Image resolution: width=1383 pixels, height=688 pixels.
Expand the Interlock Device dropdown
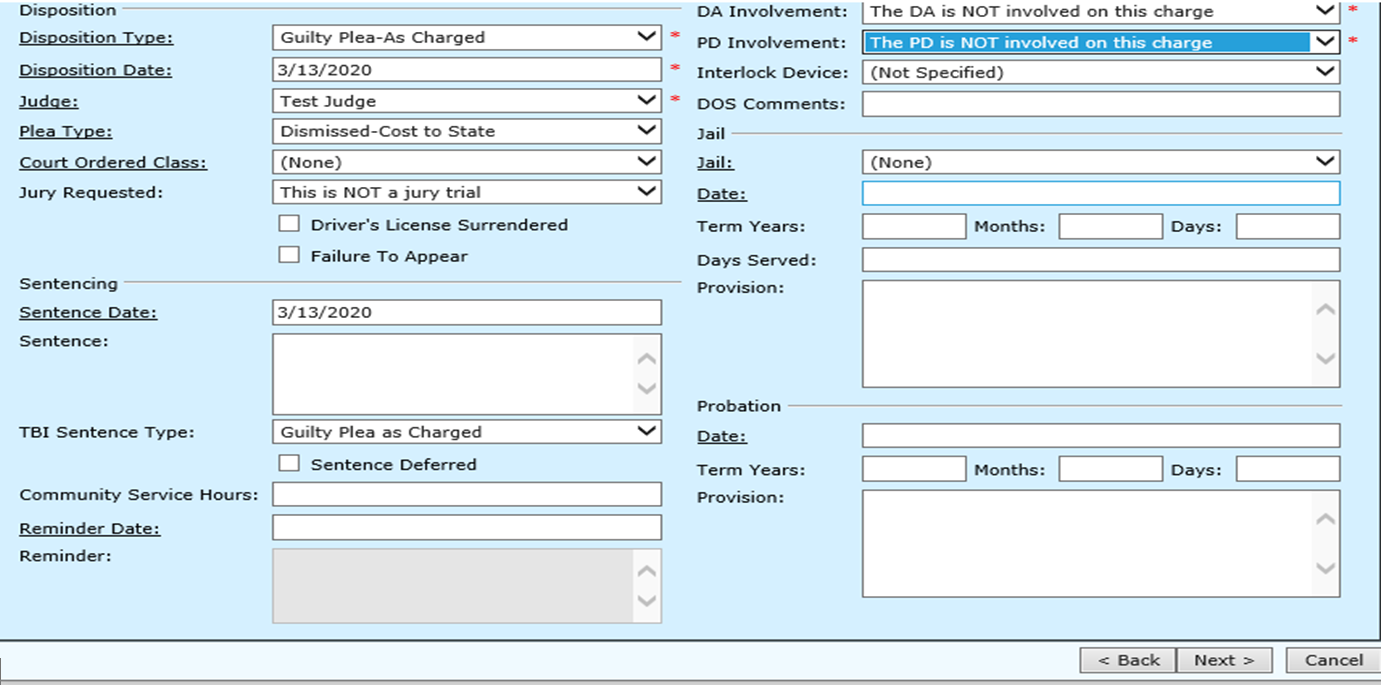(1101, 72)
